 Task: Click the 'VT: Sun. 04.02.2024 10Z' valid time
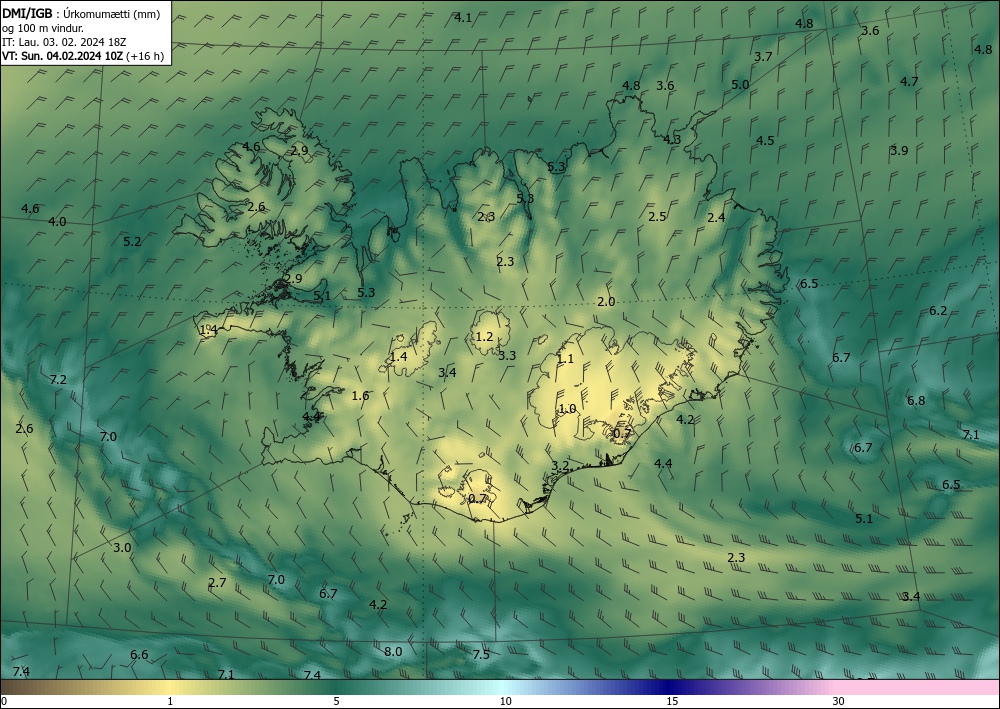pyautogui.click(x=62, y=56)
